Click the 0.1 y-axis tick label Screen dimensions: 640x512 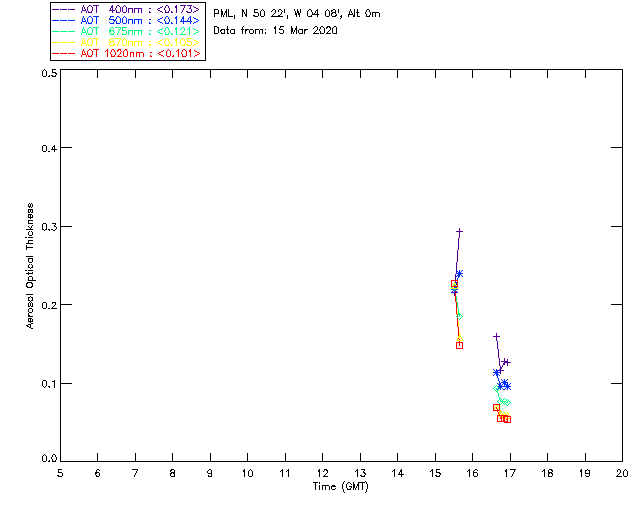[49, 384]
